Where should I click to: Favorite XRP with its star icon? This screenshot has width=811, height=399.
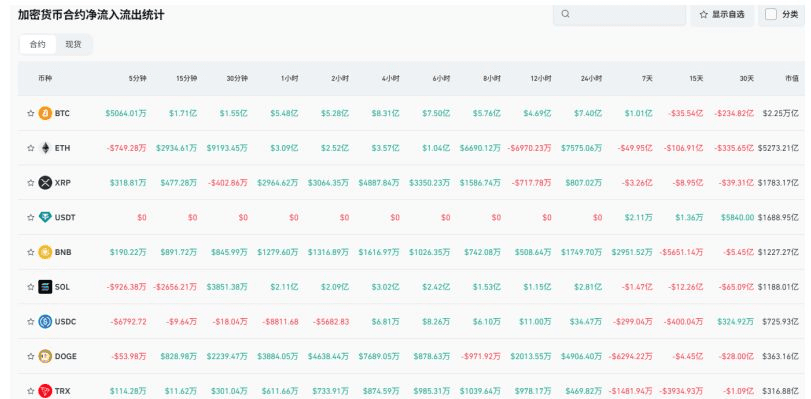[31, 182]
